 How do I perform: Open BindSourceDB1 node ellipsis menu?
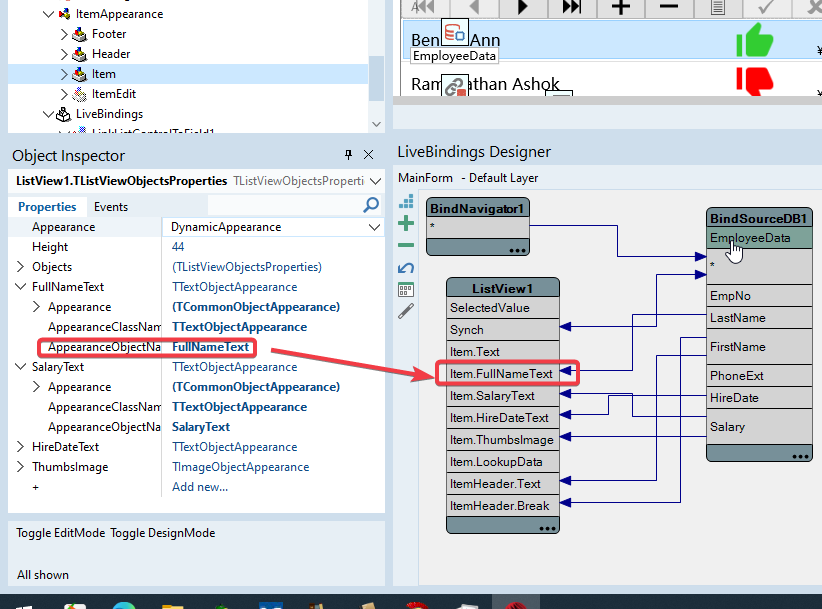(x=800, y=456)
